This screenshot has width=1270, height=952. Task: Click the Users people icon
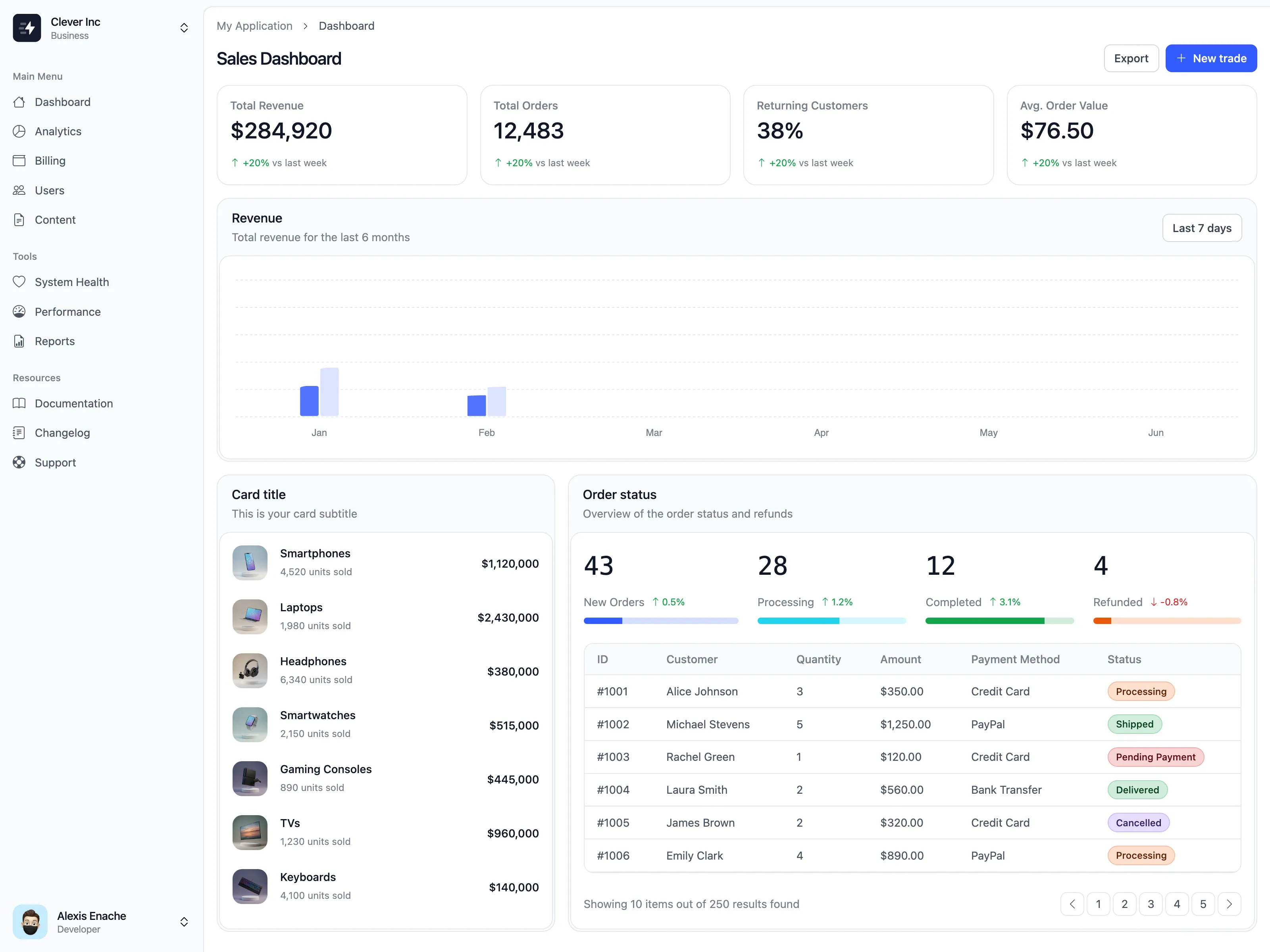(x=19, y=190)
